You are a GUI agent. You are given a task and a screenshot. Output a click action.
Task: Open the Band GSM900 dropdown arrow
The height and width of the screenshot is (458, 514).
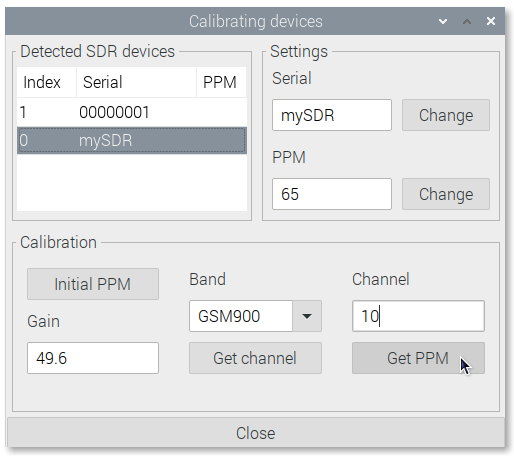307,316
